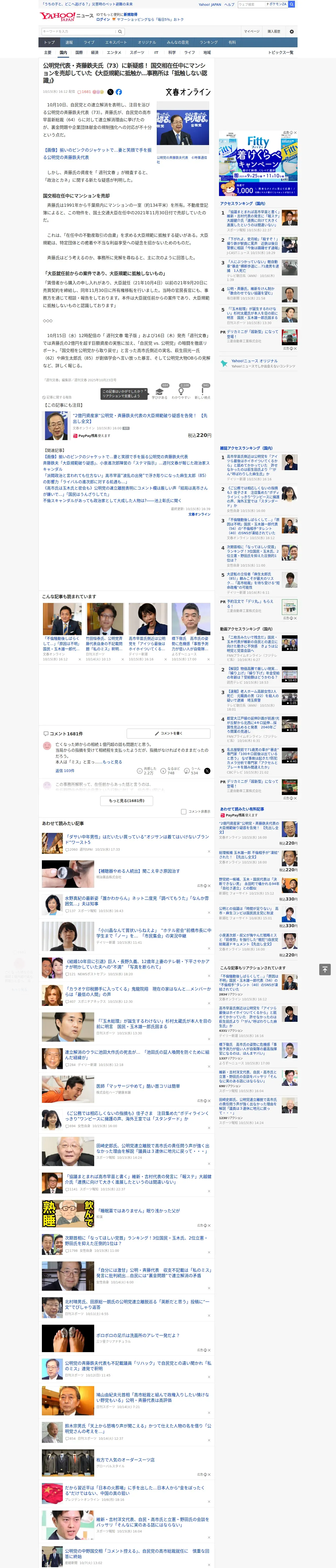Open the "2億円資産家" paid article link

[141, 418]
